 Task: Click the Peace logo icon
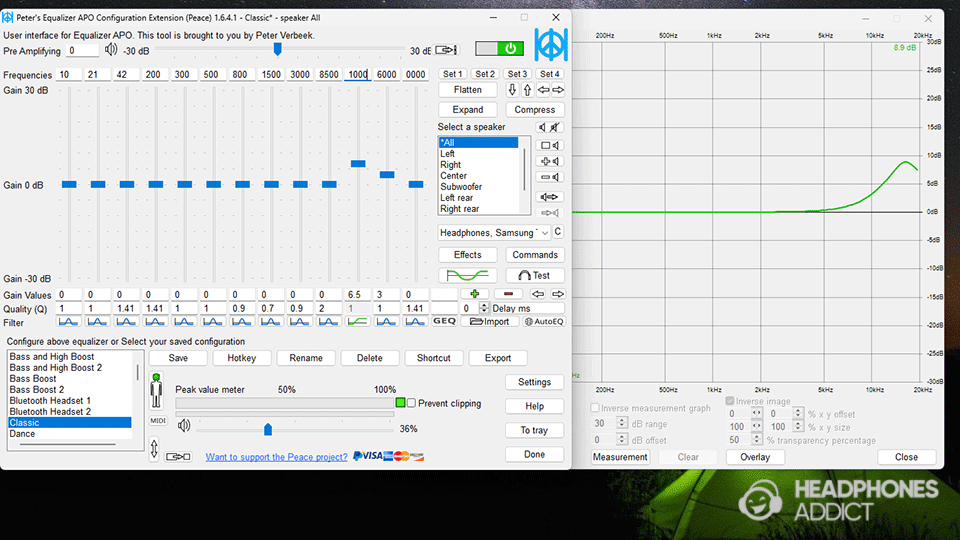click(550, 46)
